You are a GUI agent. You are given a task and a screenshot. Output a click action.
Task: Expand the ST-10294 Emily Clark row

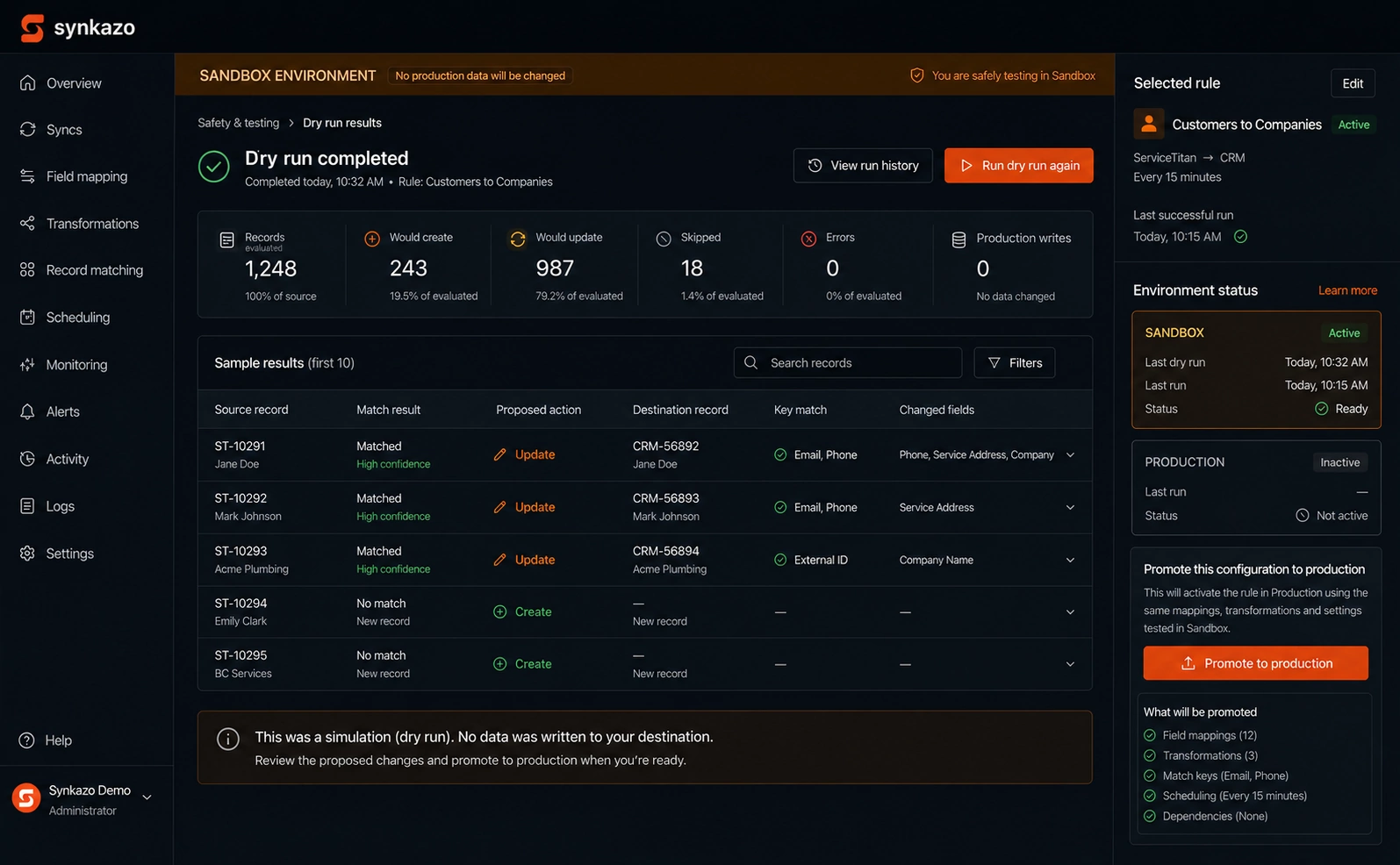(1070, 612)
